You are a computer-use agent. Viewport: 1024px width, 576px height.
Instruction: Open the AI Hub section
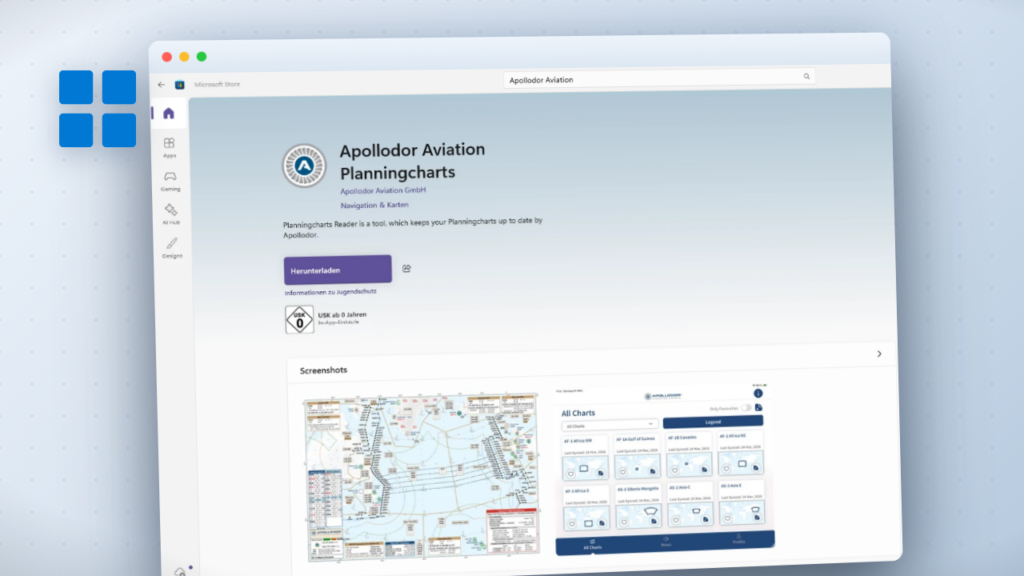click(x=171, y=214)
